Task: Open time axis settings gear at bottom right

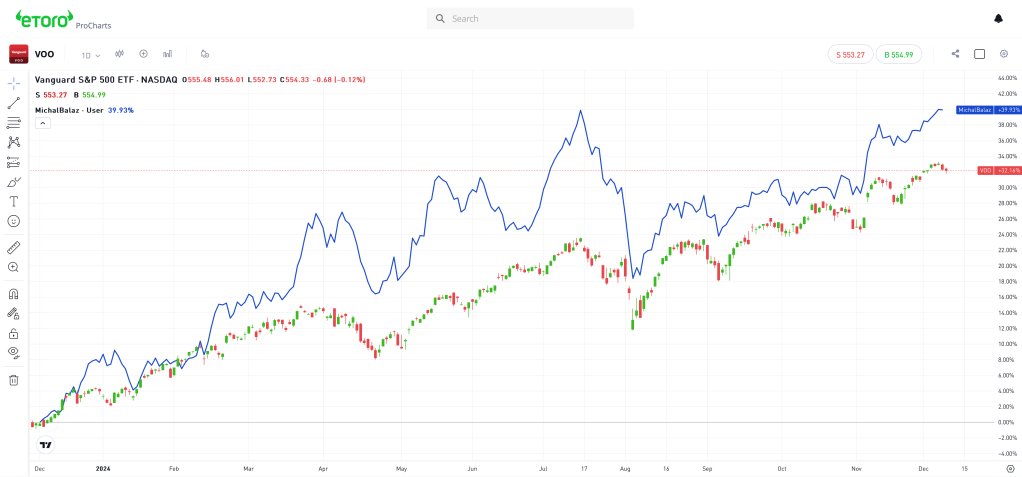Action: [1010, 468]
